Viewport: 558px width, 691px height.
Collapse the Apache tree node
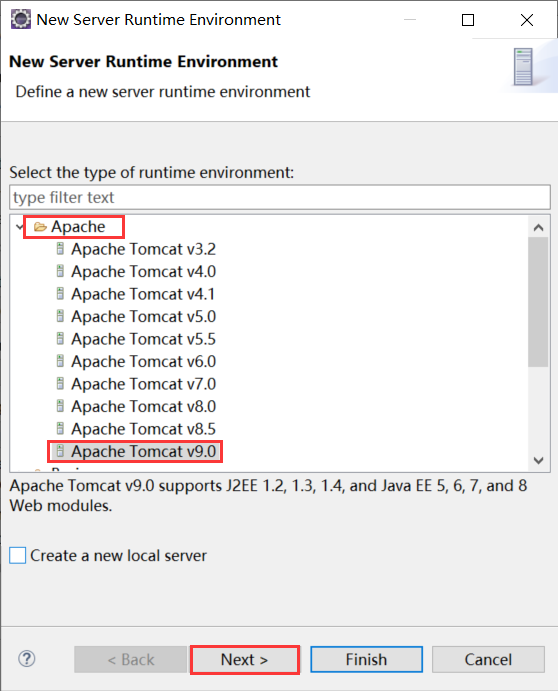19,227
